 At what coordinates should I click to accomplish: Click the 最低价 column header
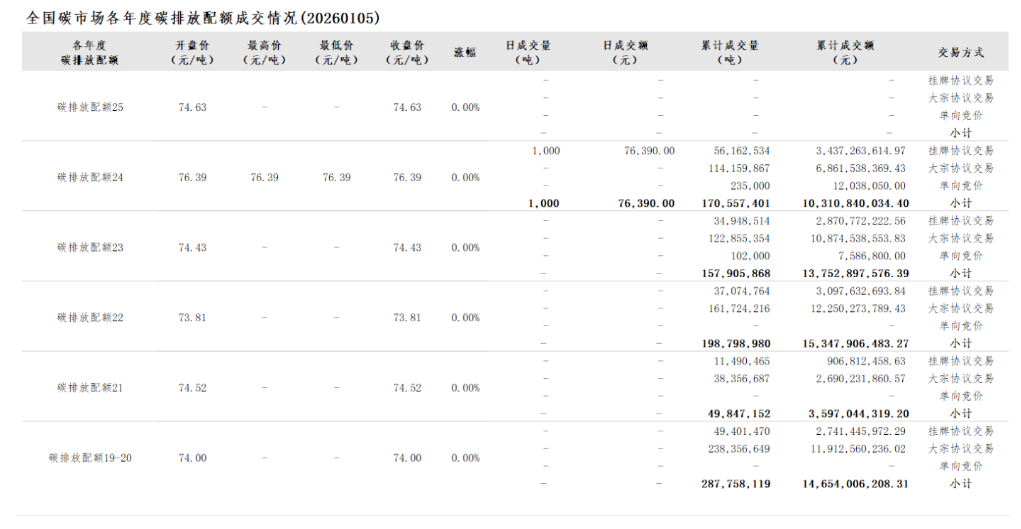click(336, 52)
